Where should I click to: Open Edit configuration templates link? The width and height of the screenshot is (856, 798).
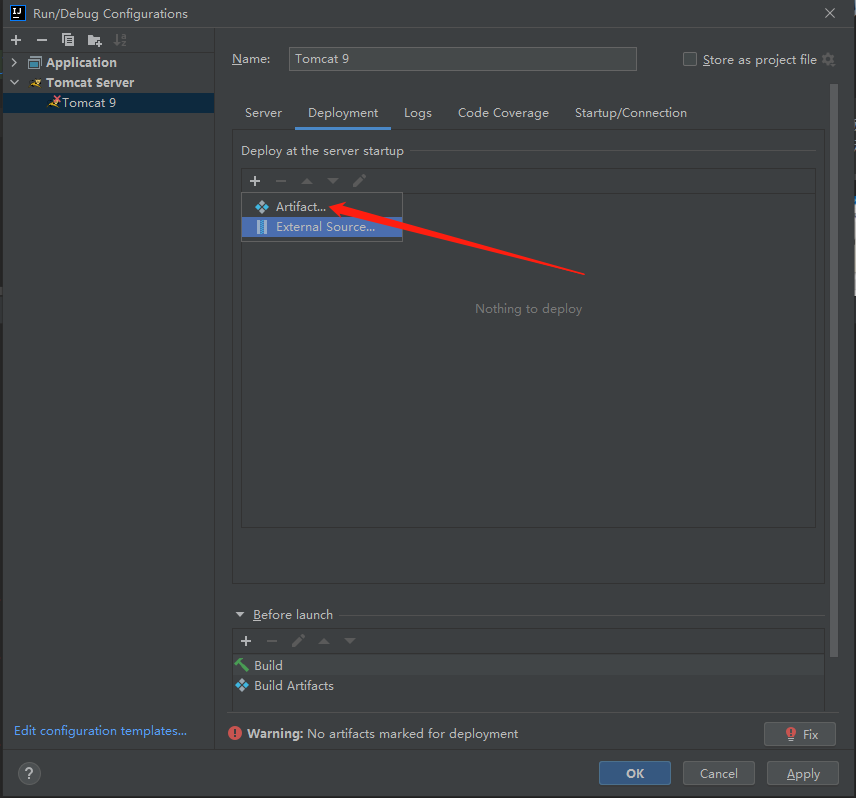(x=100, y=731)
